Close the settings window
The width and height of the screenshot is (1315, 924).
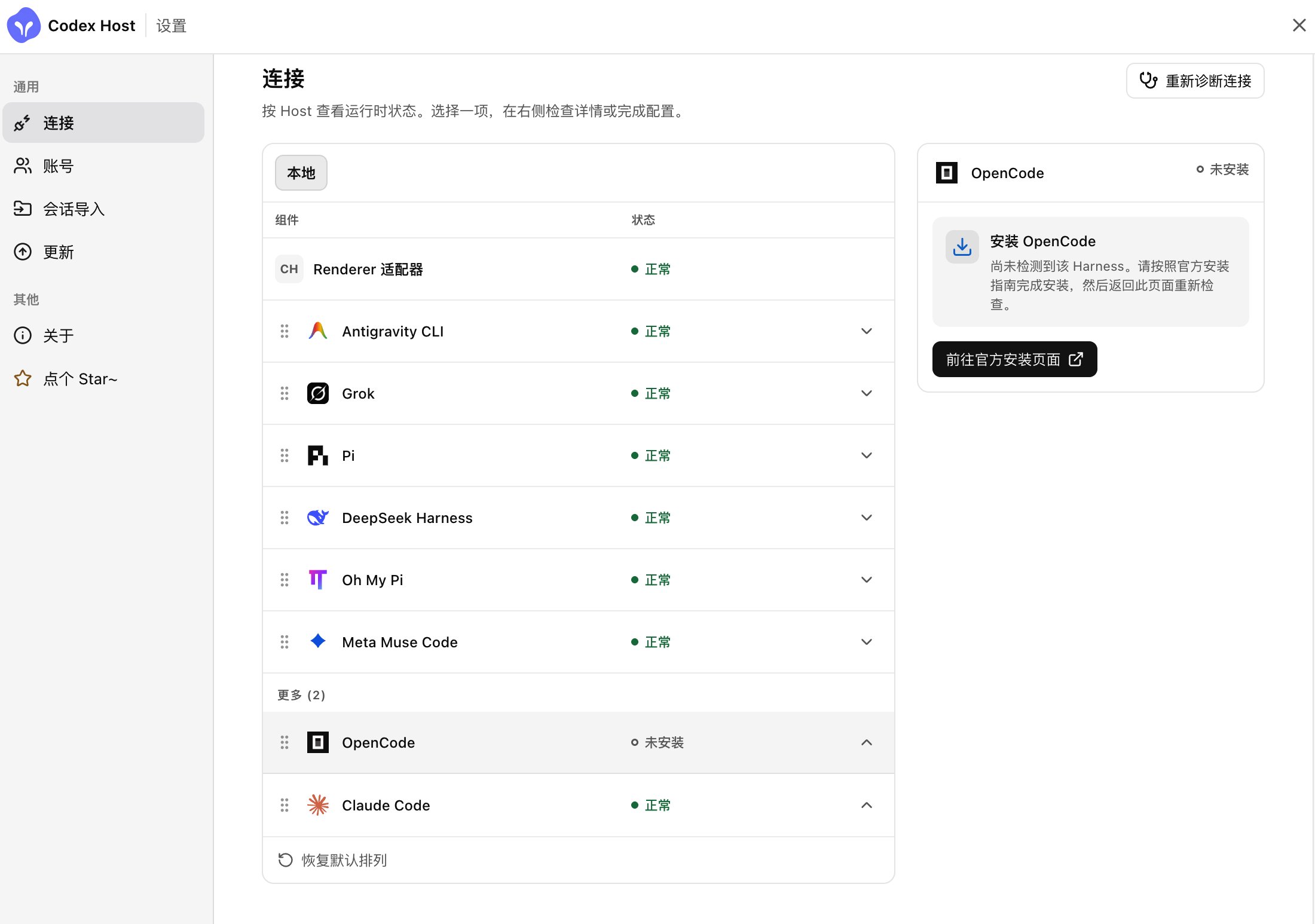coord(1299,25)
